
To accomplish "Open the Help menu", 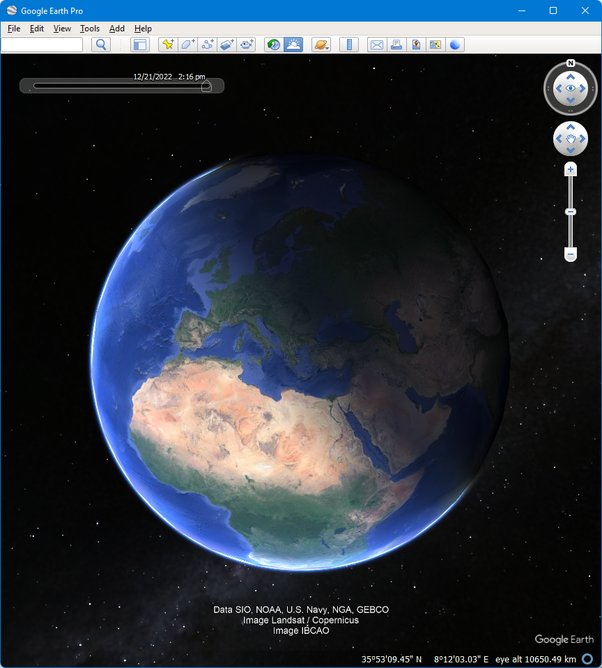I will click(143, 29).
